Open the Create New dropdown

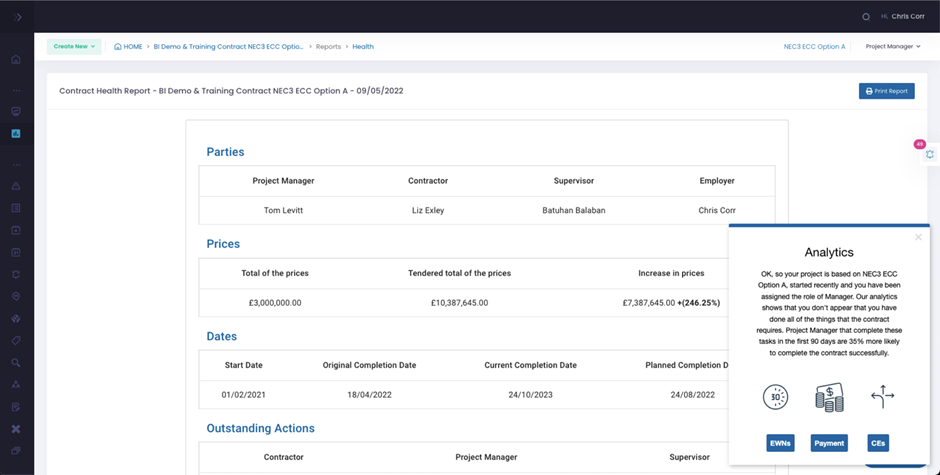pos(74,46)
